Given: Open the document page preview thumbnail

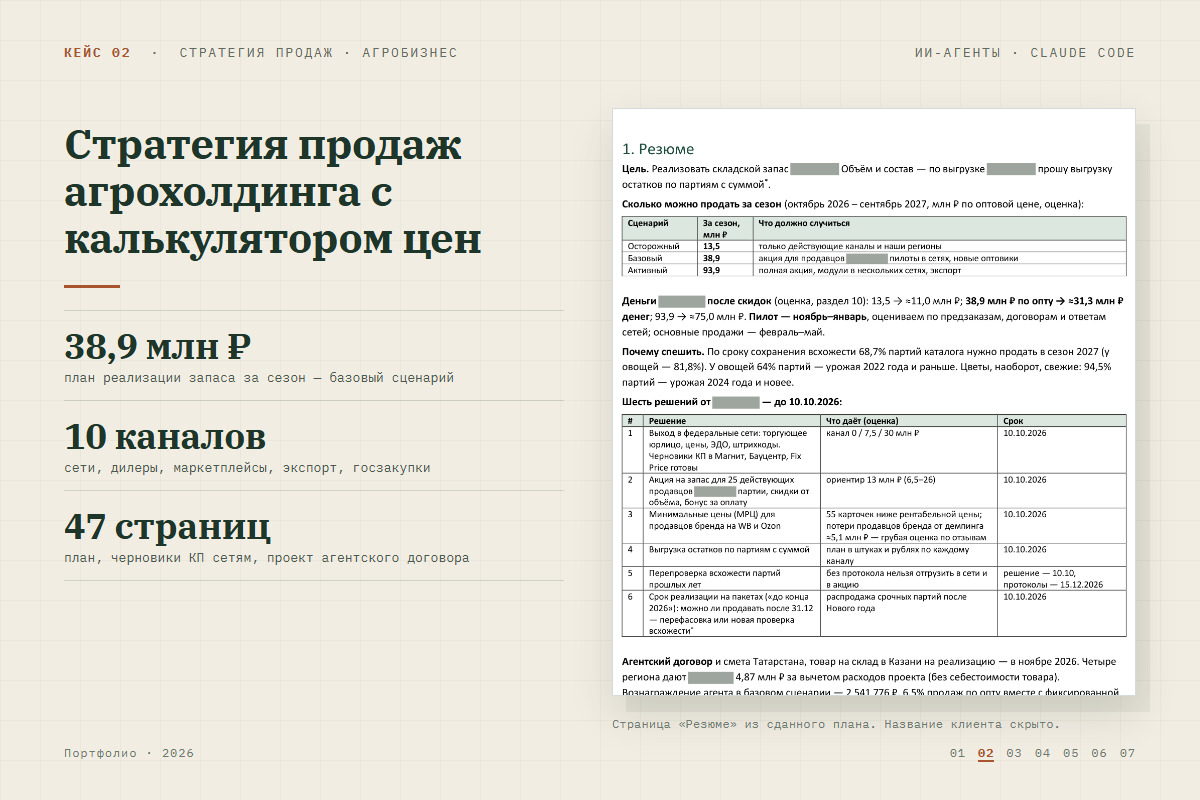Looking at the screenshot, I should coord(874,401).
